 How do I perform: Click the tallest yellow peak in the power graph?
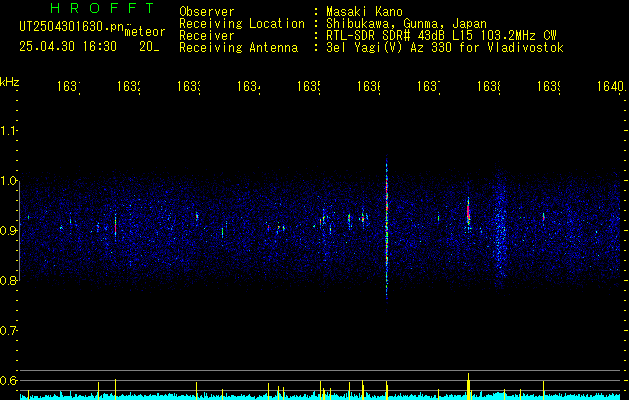(x=468, y=386)
